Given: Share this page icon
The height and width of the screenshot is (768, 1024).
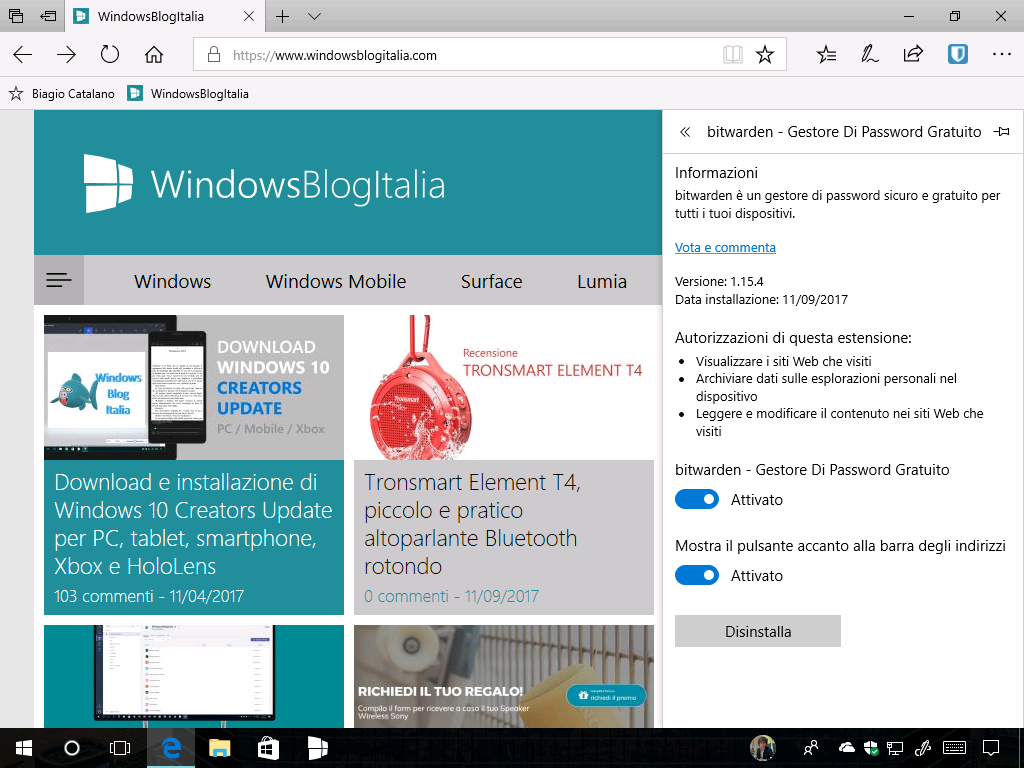Looking at the screenshot, I should pos(913,54).
